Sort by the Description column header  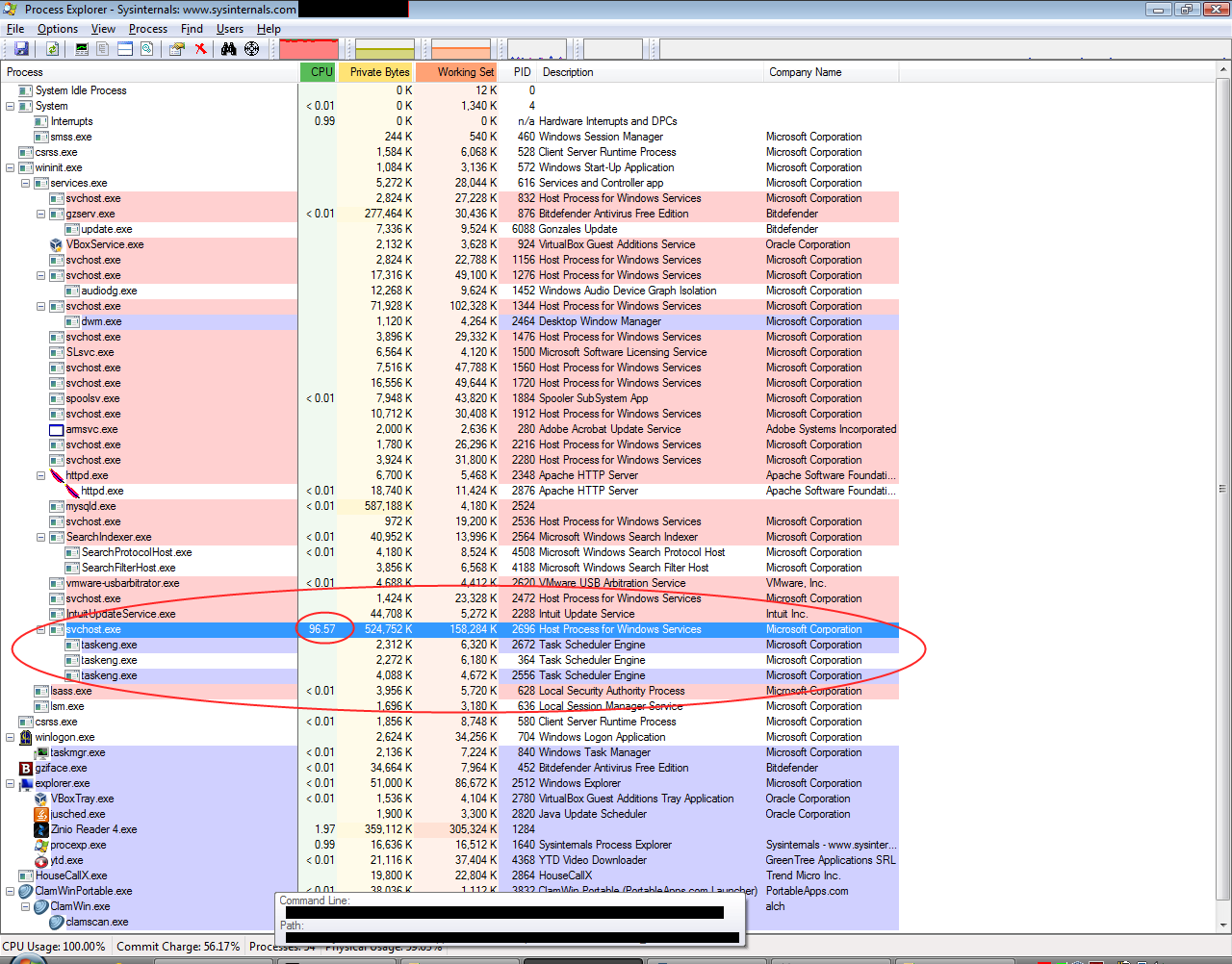coord(651,72)
